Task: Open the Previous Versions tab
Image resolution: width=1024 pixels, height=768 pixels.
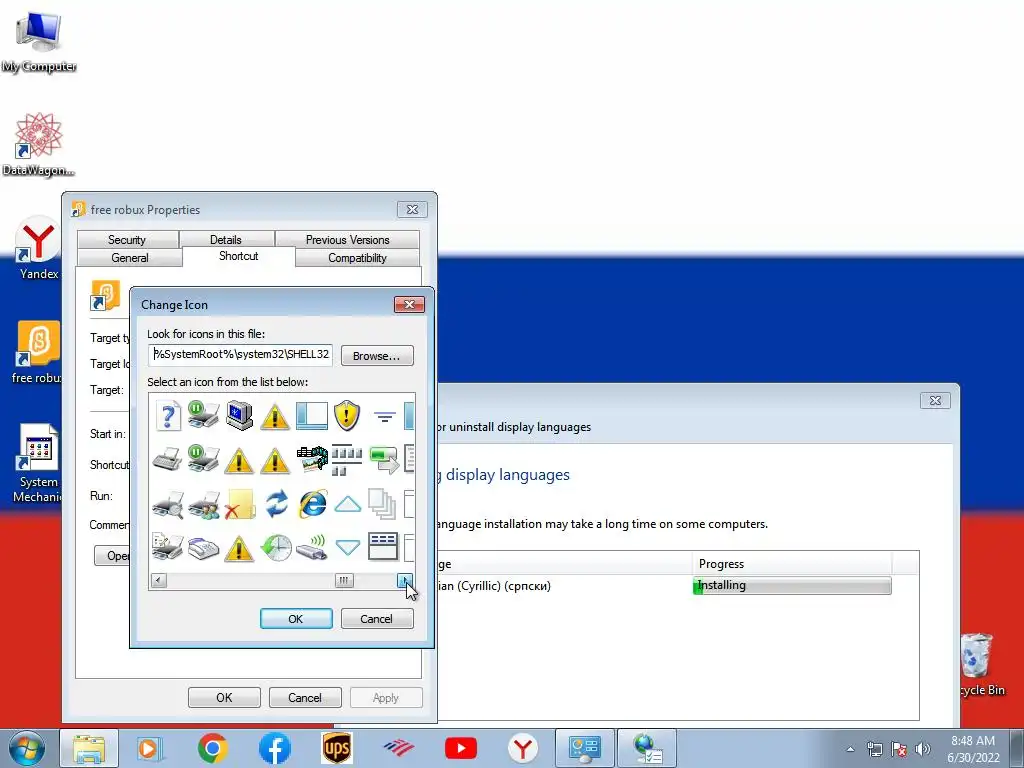Action: 347,240
